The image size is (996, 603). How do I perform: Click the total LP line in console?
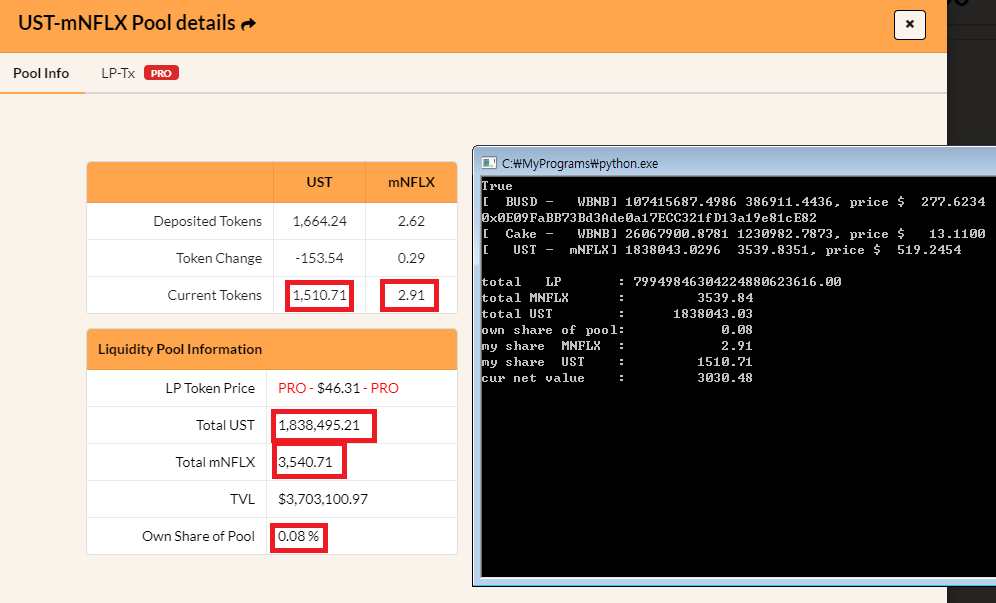661,281
